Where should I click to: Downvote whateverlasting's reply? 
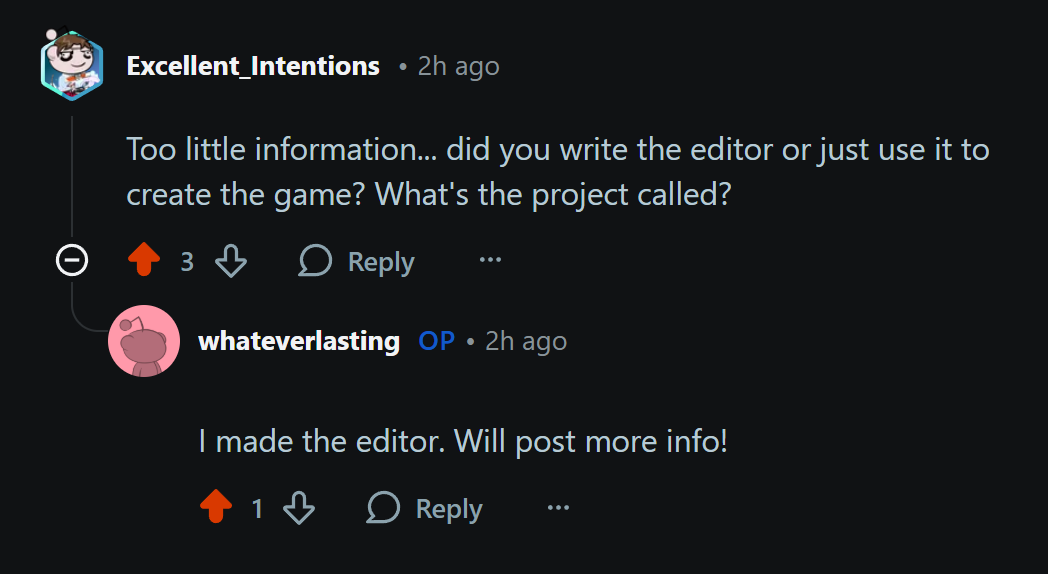299,508
